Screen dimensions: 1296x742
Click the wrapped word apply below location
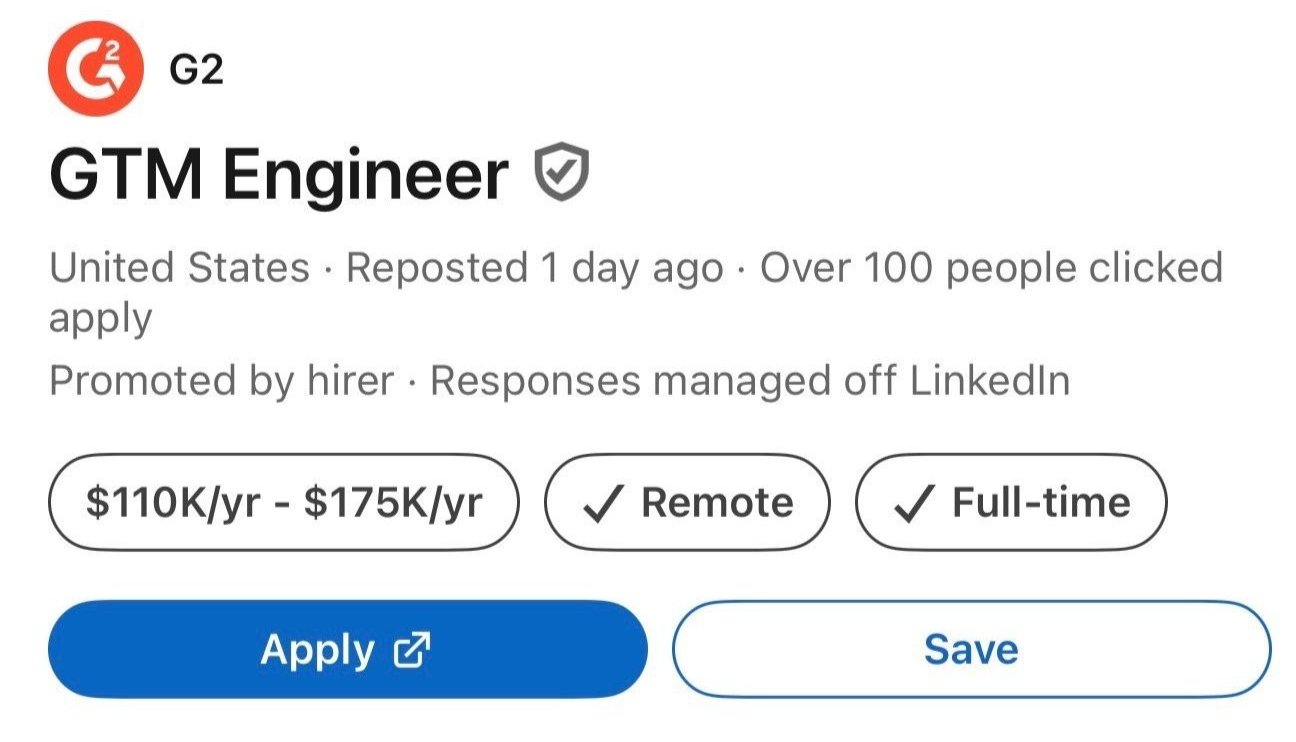[100, 320]
